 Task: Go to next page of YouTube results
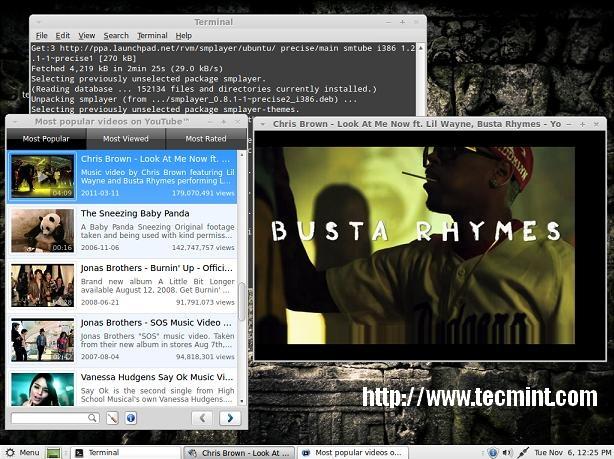point(230,418)
